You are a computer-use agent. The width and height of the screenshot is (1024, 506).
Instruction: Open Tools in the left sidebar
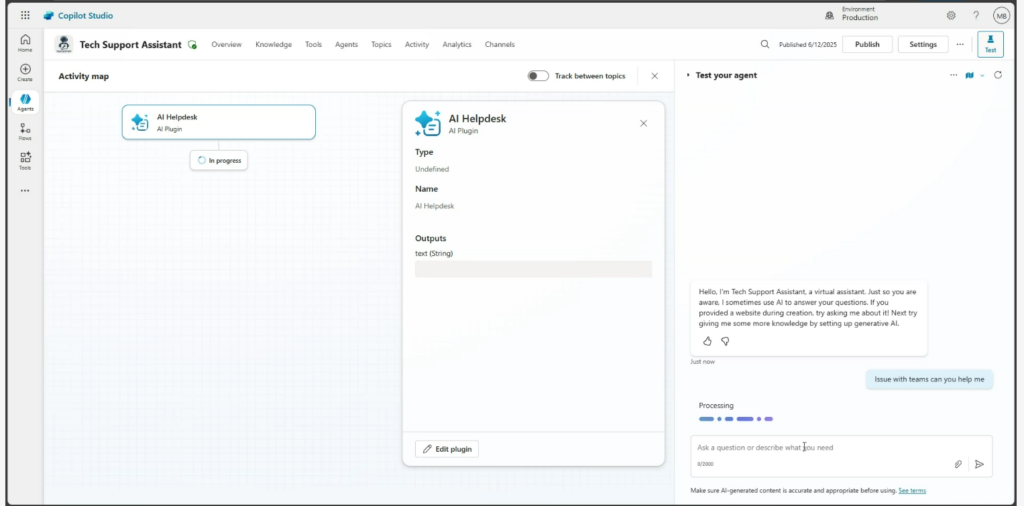click(25, 161)
